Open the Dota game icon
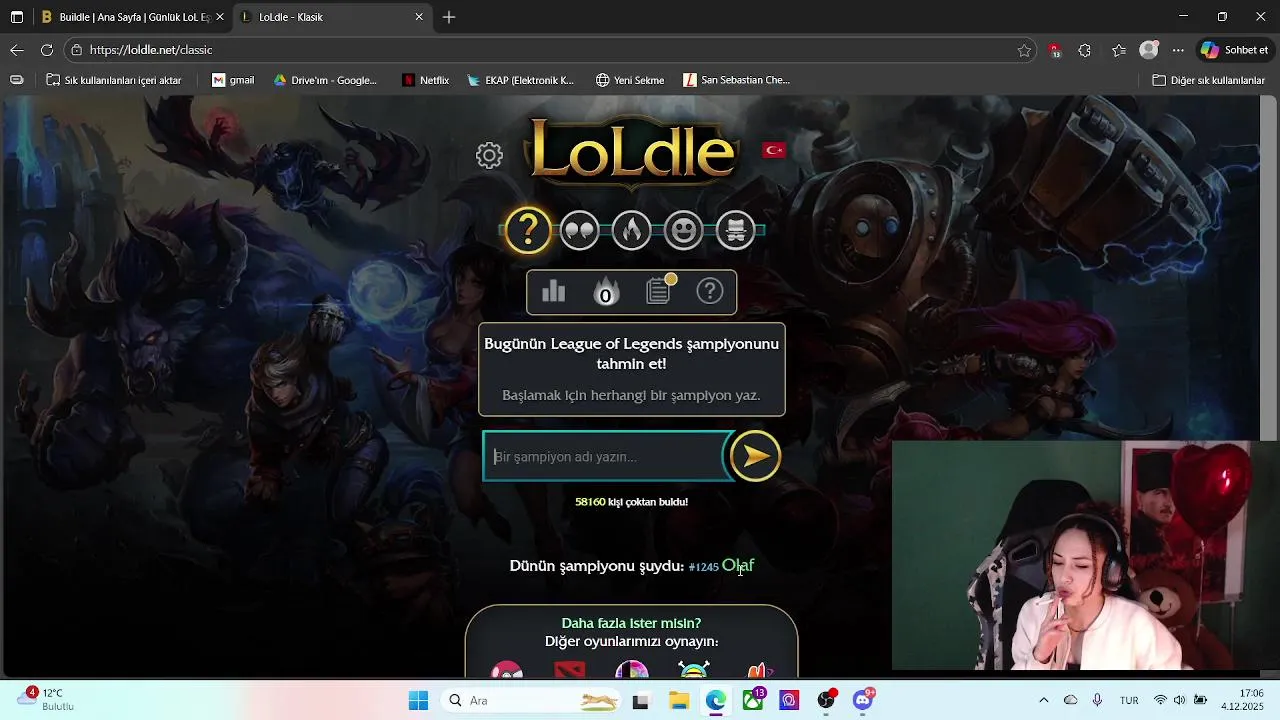 (570, 670)
